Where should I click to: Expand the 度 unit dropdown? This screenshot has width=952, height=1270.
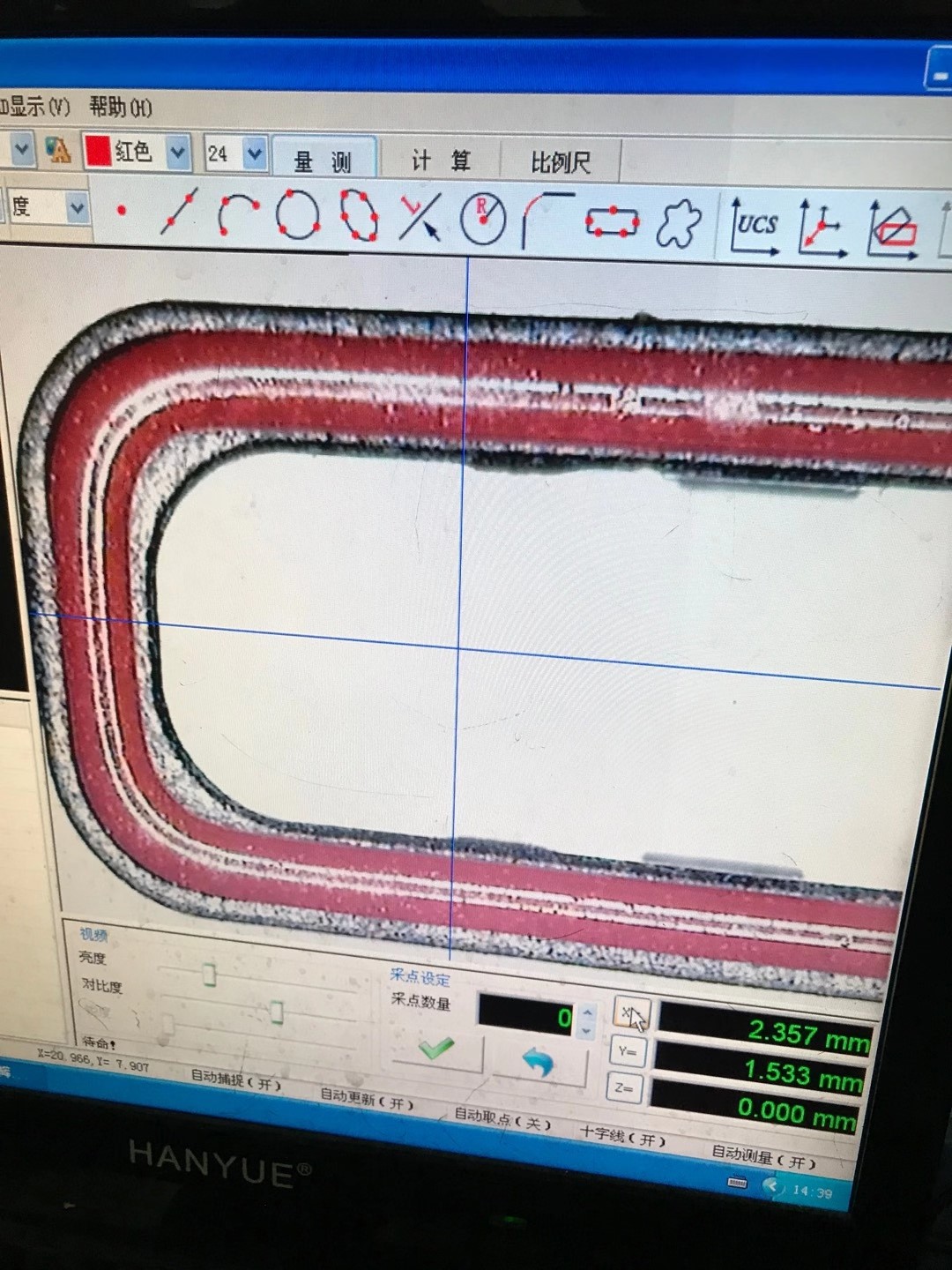pos(78,209)
